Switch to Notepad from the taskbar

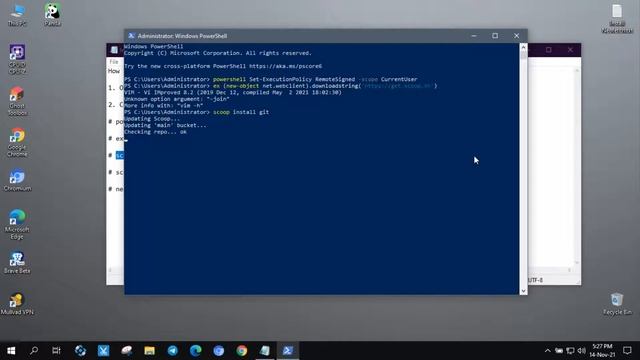point(265,351)
